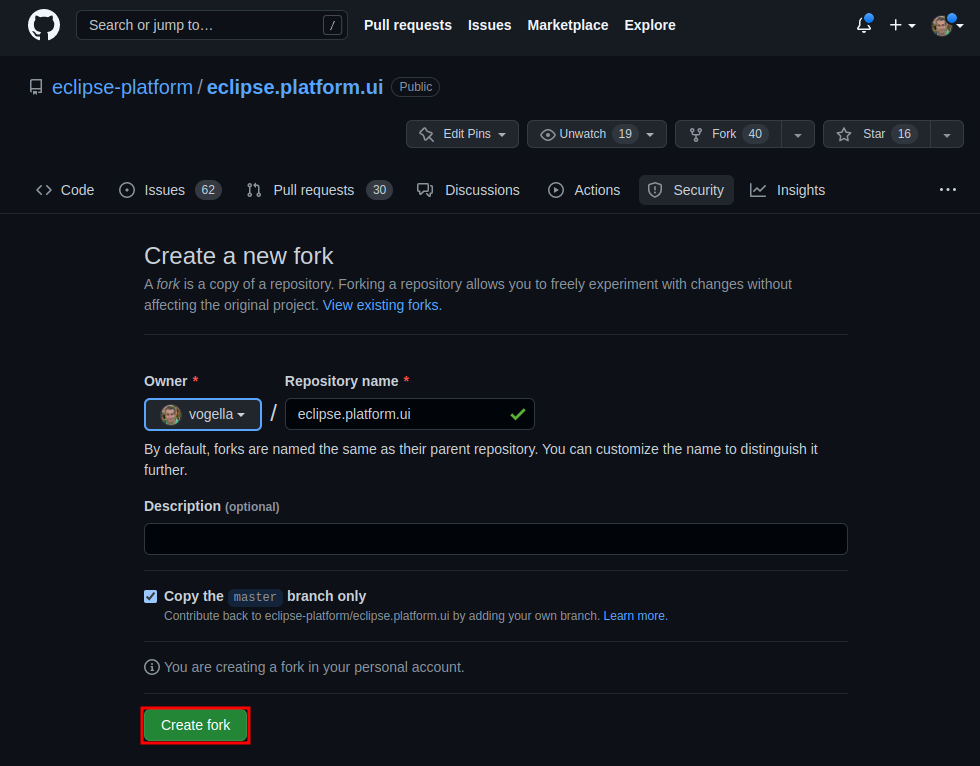The image size is (980, 766).
Task: Open the eclipse-platform organization link
Action: 122,87
